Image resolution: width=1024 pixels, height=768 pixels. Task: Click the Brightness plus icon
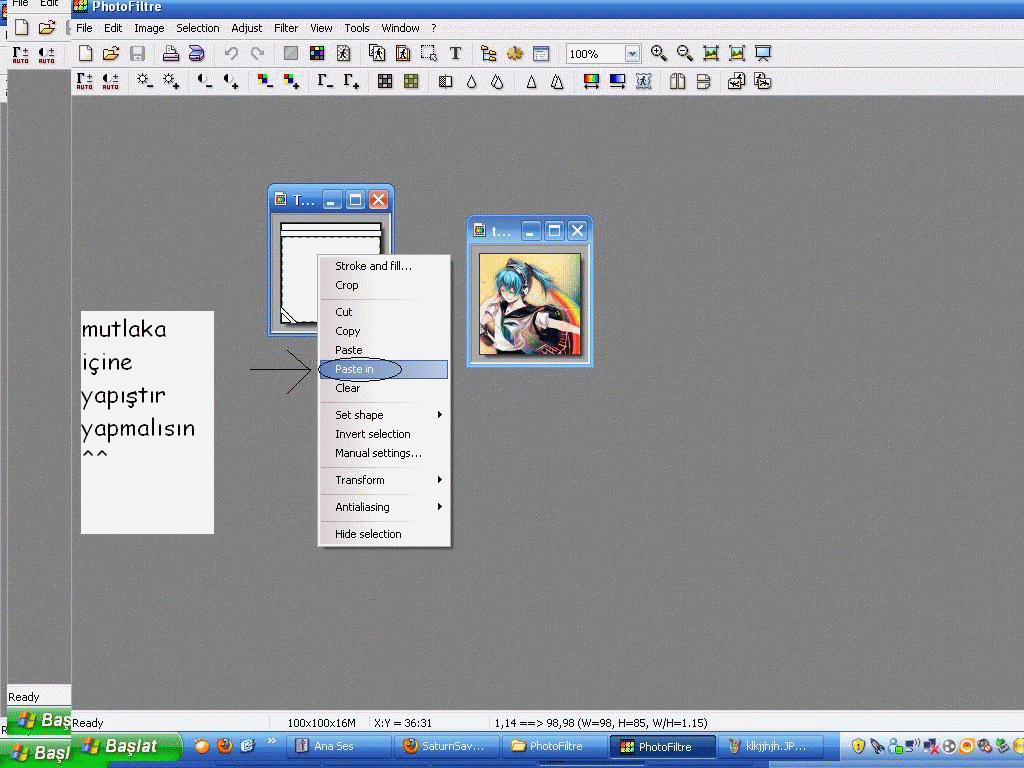pos(172,82)
